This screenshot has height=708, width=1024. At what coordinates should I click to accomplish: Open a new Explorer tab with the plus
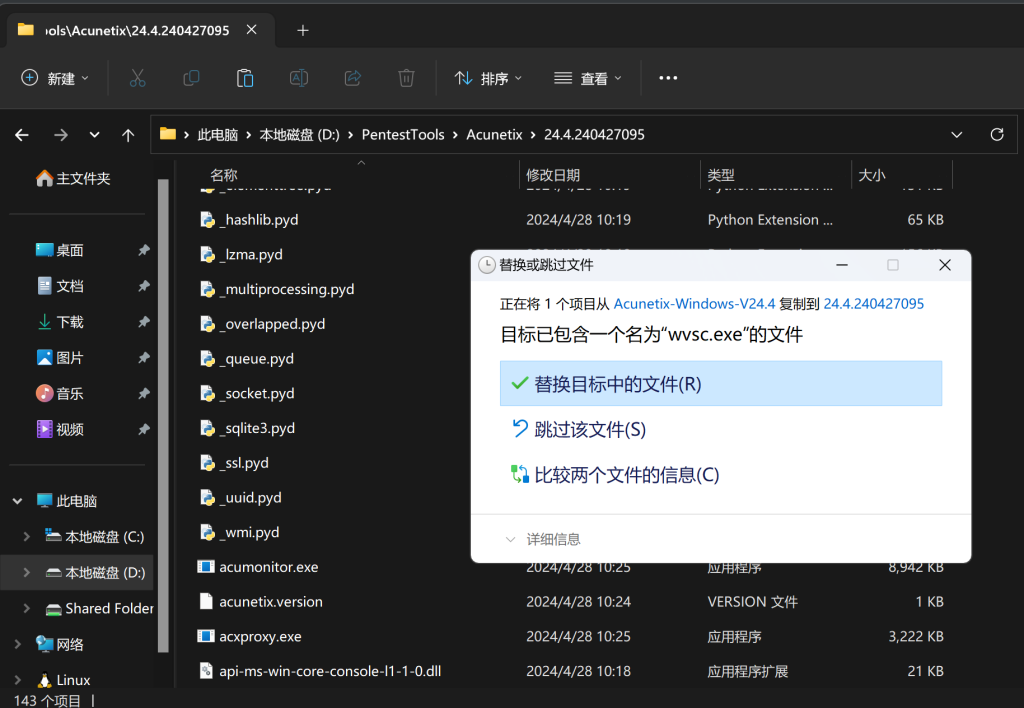pyautogui.click(x=302, y=30)
